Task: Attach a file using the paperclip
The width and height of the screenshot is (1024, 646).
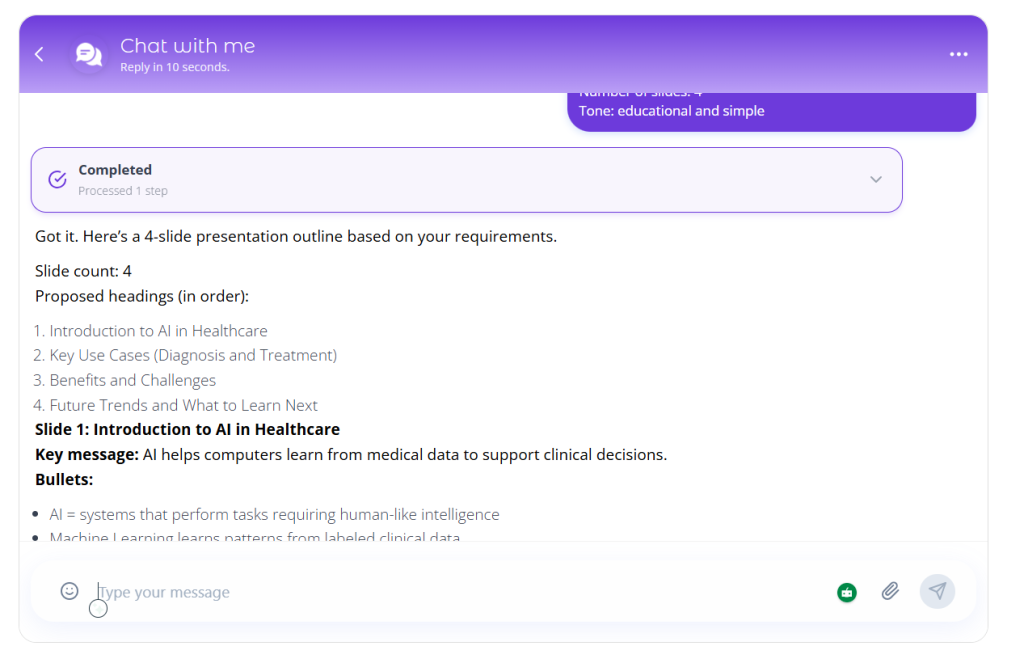Action: 890,592
